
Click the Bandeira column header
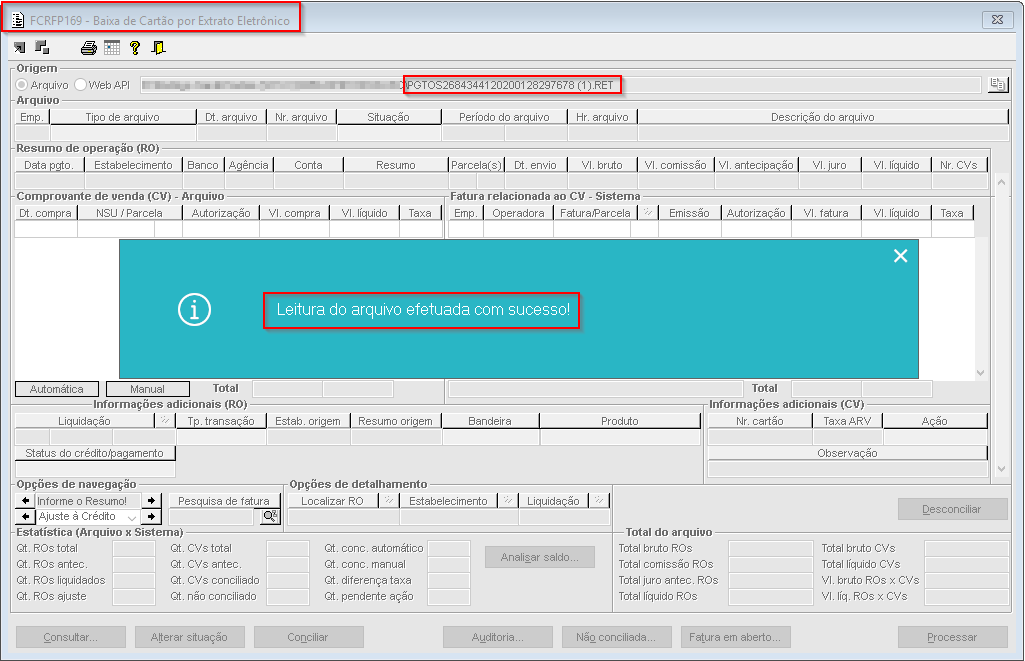coord(490,421)
